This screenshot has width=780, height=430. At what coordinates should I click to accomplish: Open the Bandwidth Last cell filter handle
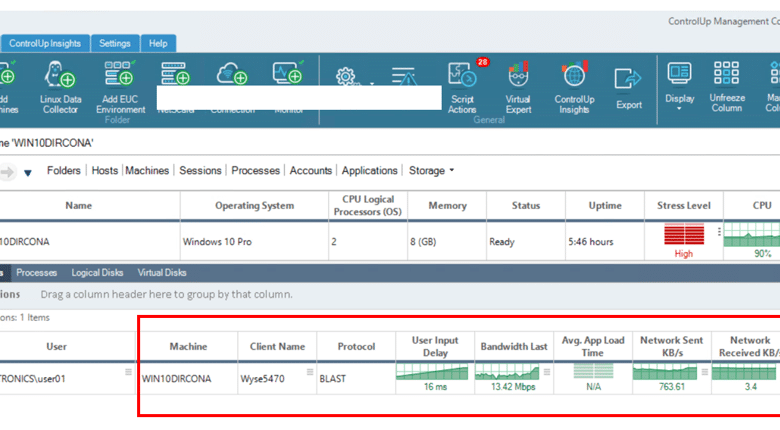[x=547, y=372]
